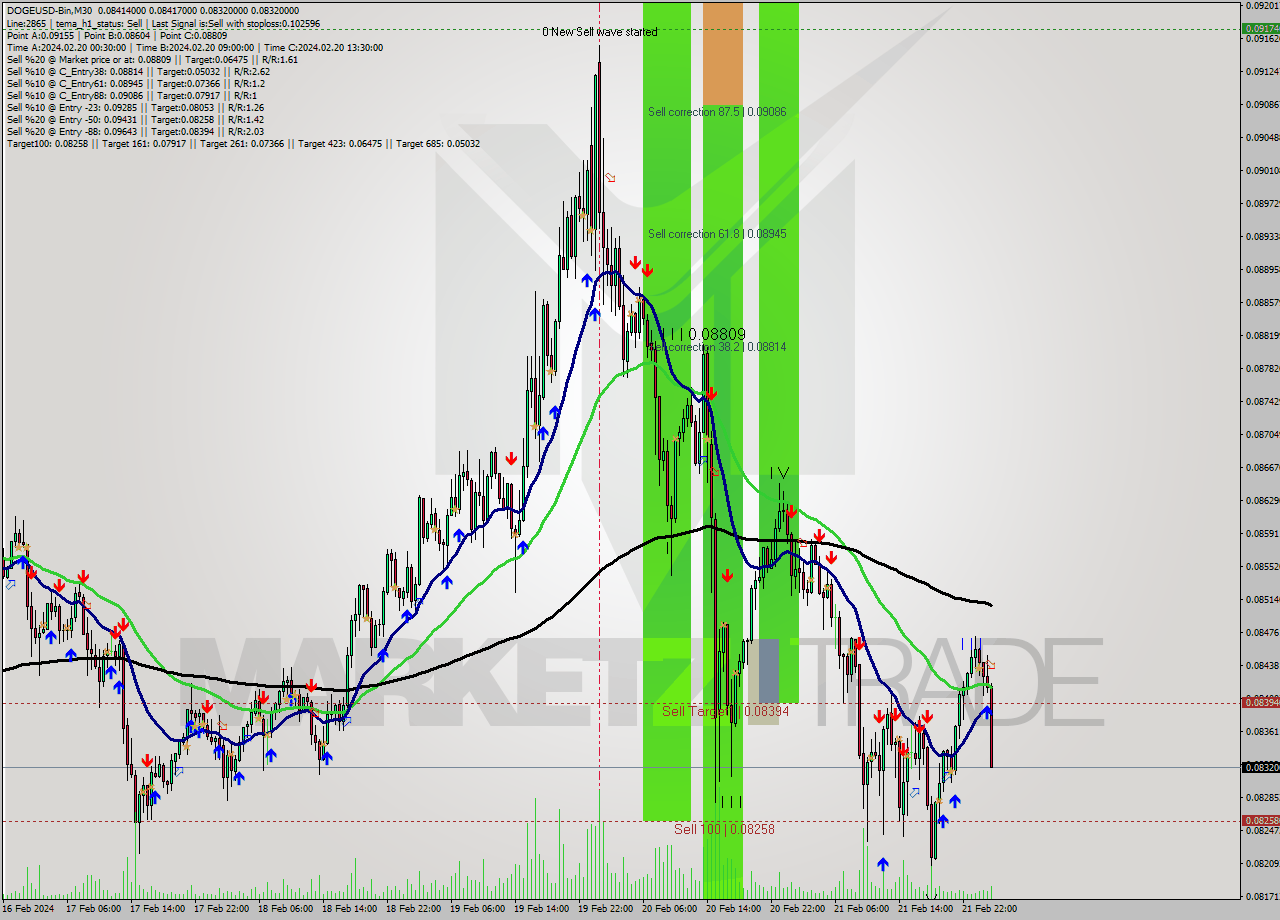Click the 0.09086 price axis label
Screen dimensions: 1280x920
[1263, 104]
